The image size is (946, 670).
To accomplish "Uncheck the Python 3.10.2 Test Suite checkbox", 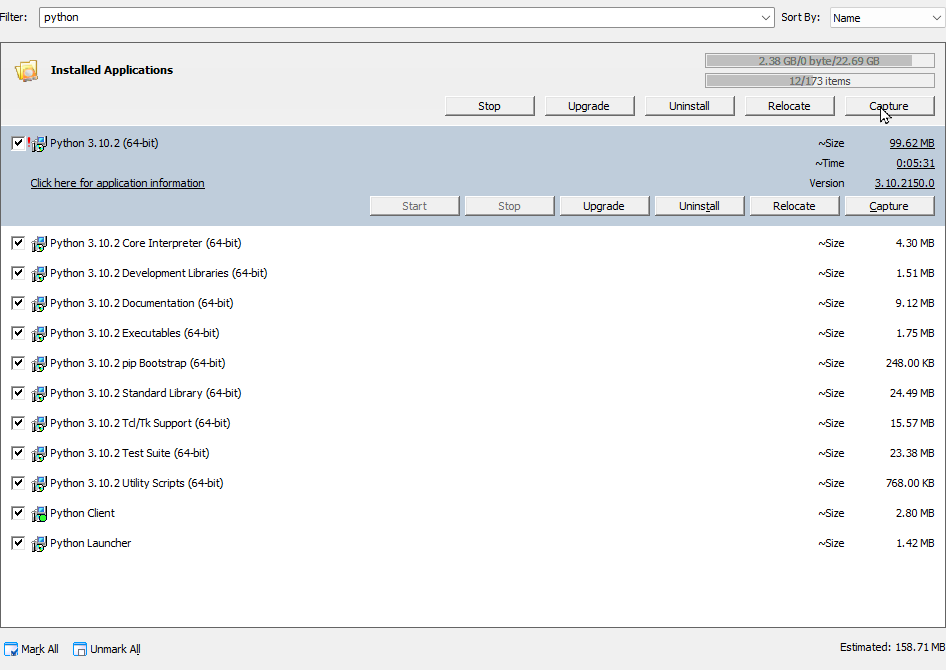I will point(17,453).
